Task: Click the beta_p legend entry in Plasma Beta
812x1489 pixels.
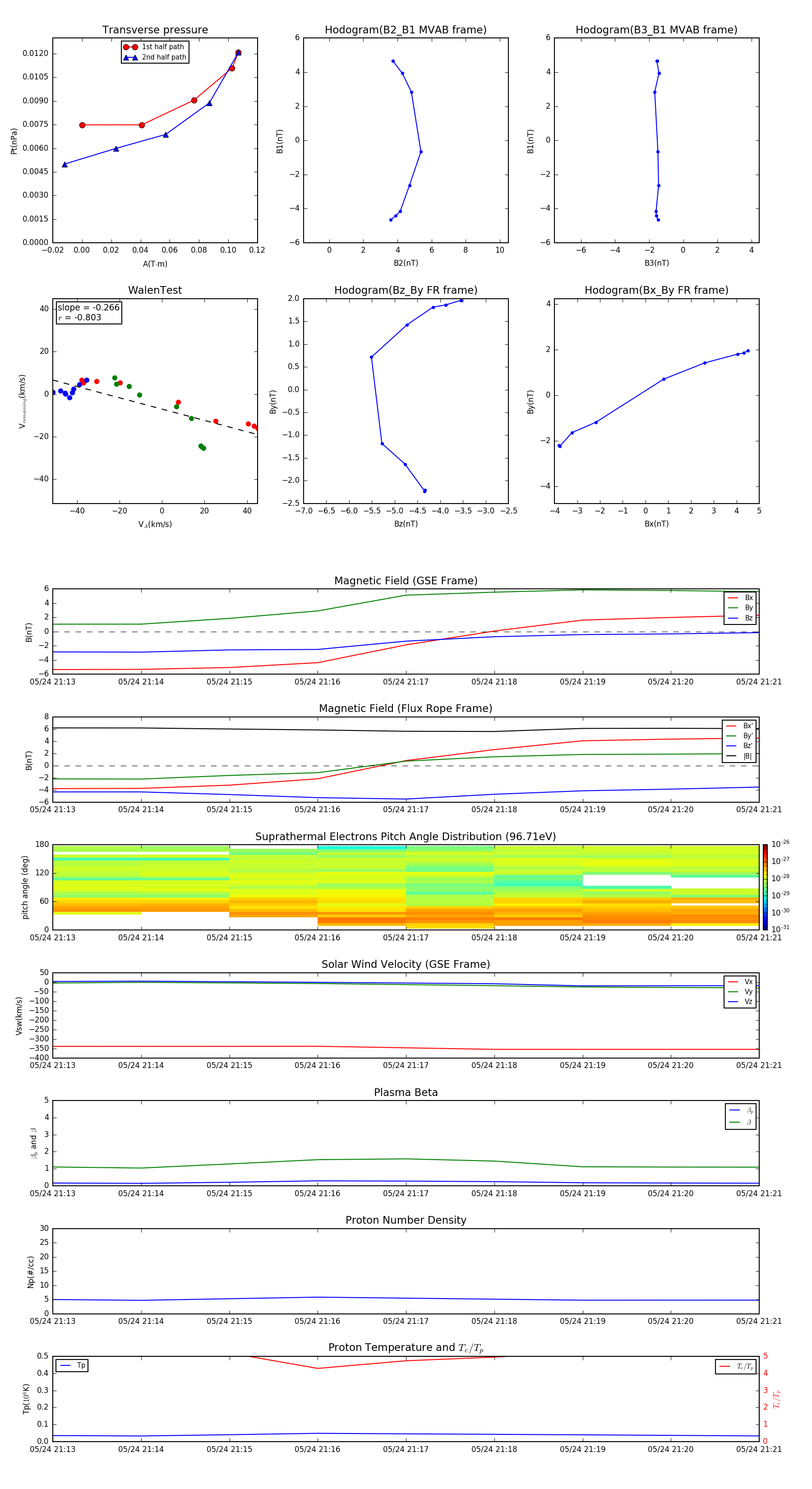Action: pos(741,1110)
